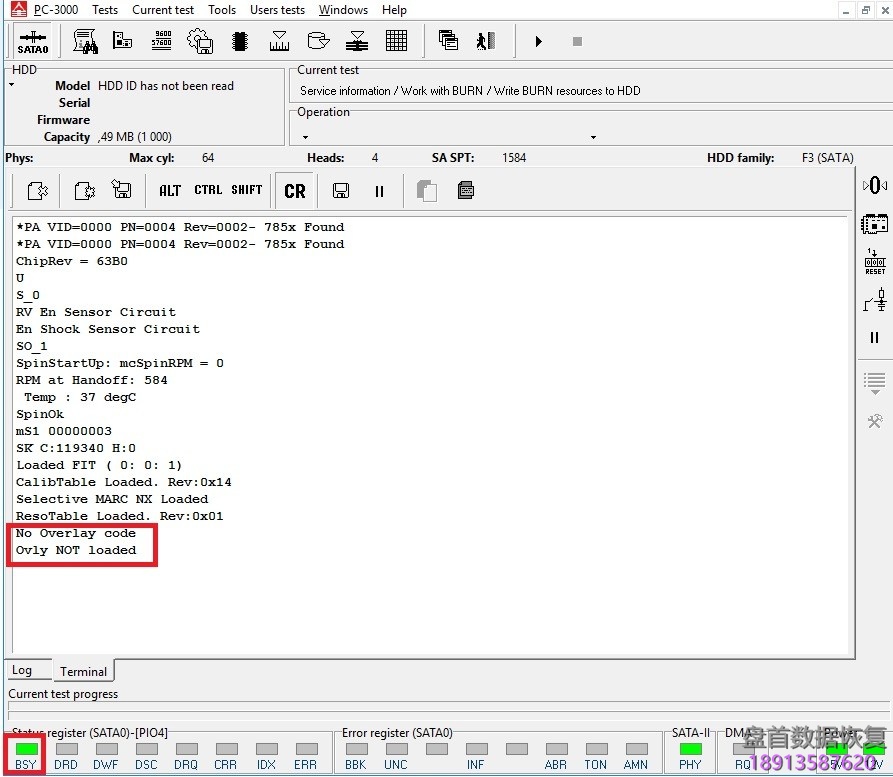893x777 pixels.
Task: Open the sector grid view icon
Action: click(396, 41)
